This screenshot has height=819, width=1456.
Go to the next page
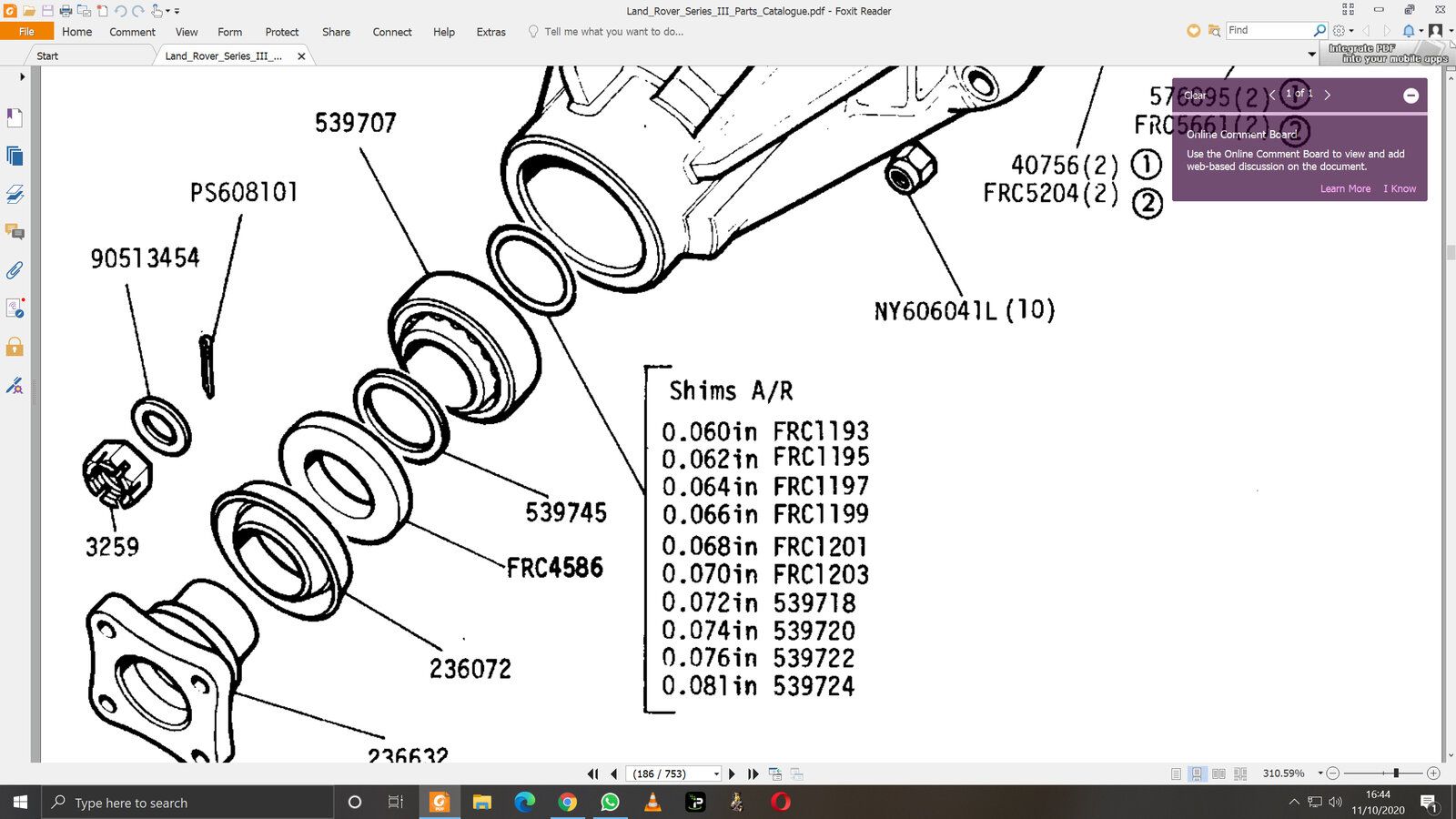pos(732,773)
